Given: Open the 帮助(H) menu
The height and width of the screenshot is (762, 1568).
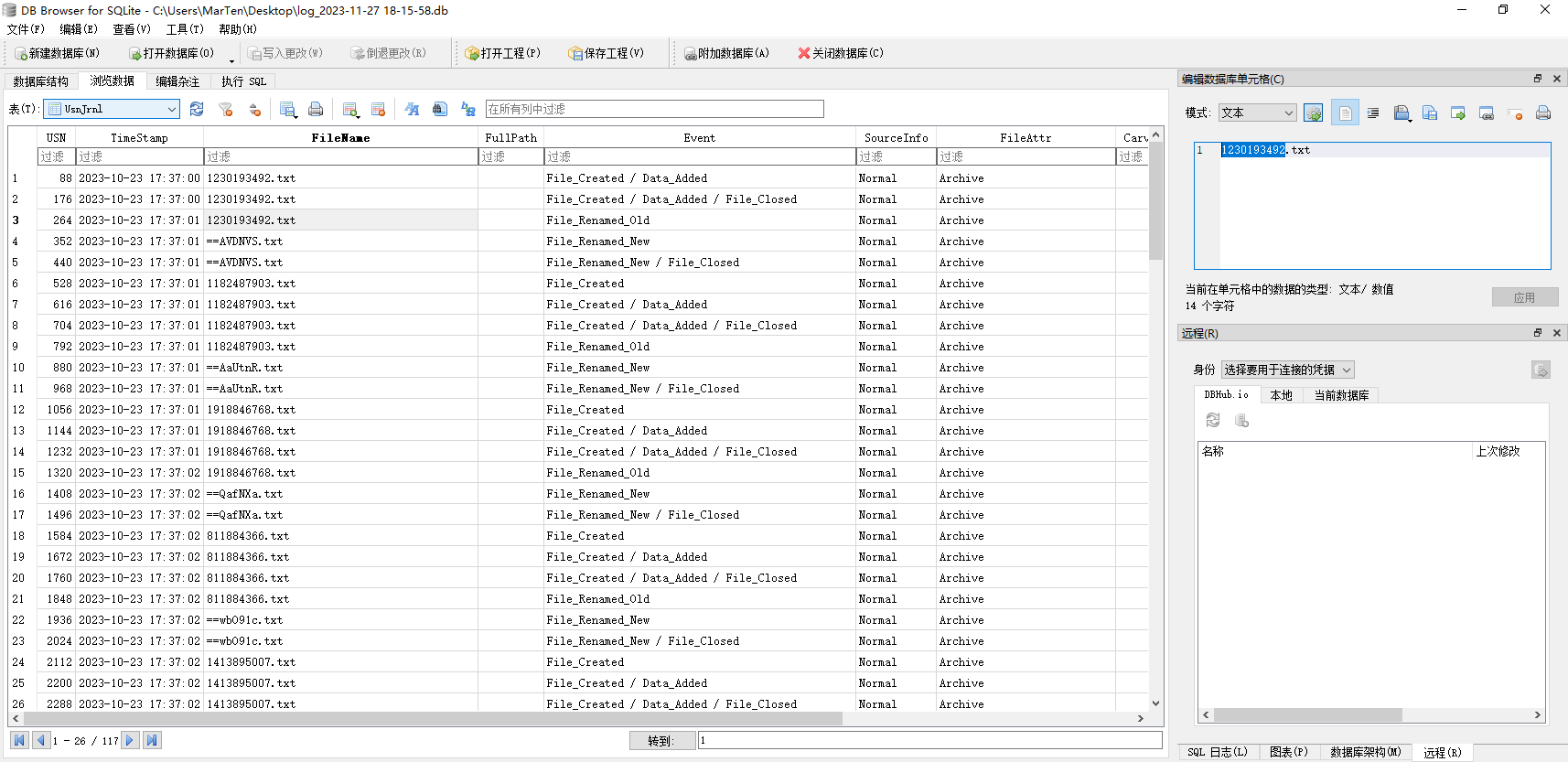Looking at the screenshot, I should pos(238,29).
